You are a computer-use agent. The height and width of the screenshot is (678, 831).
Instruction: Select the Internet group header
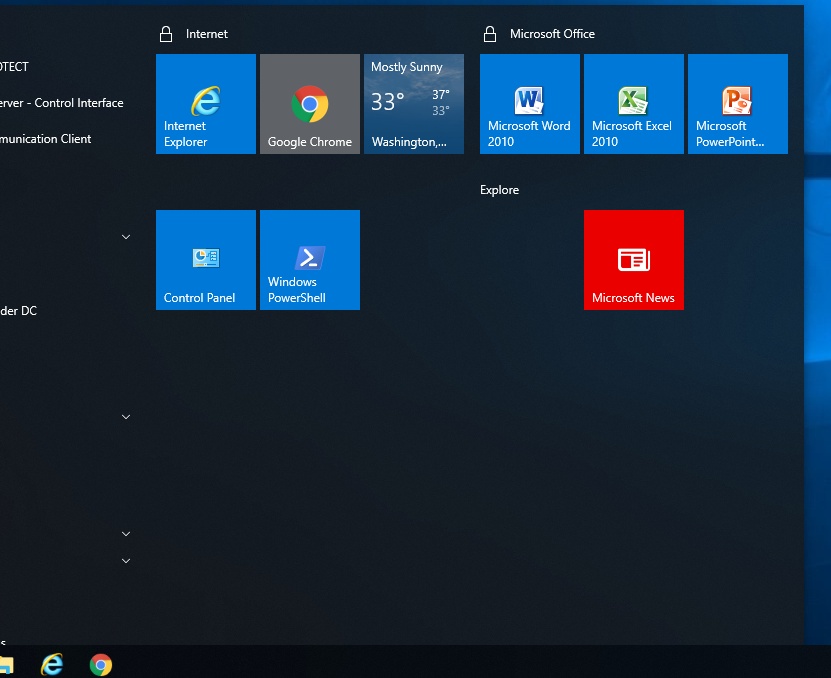coord(207,34)
